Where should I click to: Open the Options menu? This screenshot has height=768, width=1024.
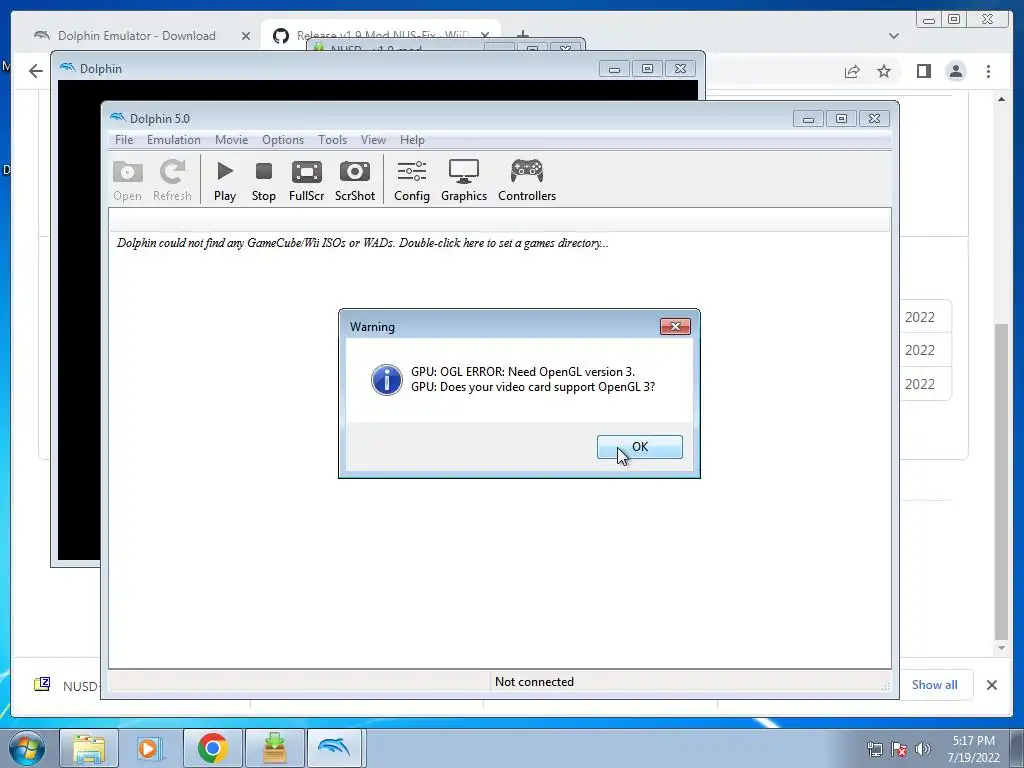[283, 140]
